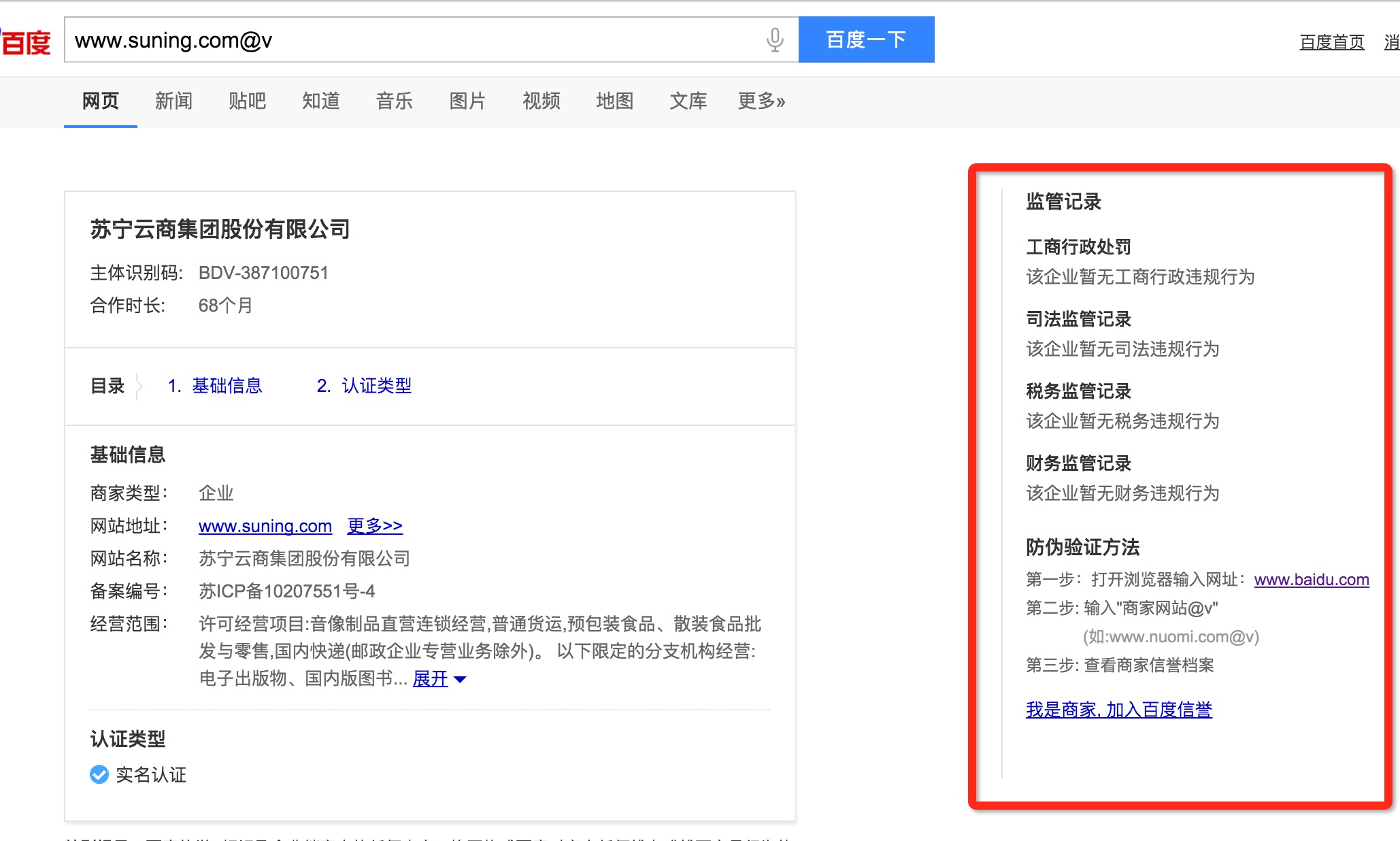Focus the search box containing www.suning.com@v
Image resolution: width=1400 pixels, height=841 pixels.
pos(431,39)
